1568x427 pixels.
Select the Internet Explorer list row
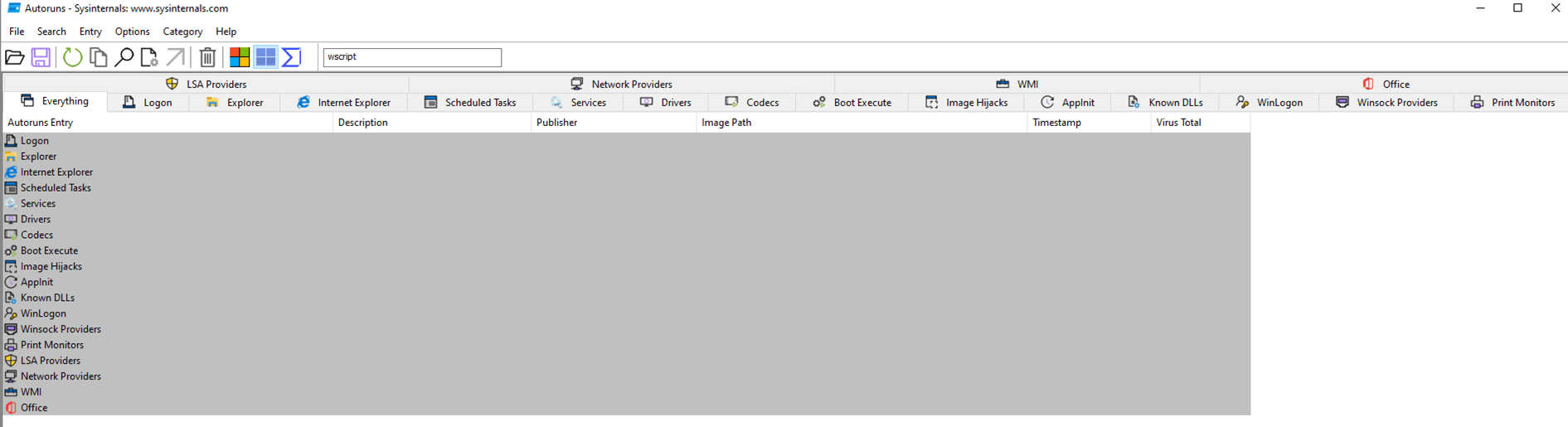pos(627,172)
